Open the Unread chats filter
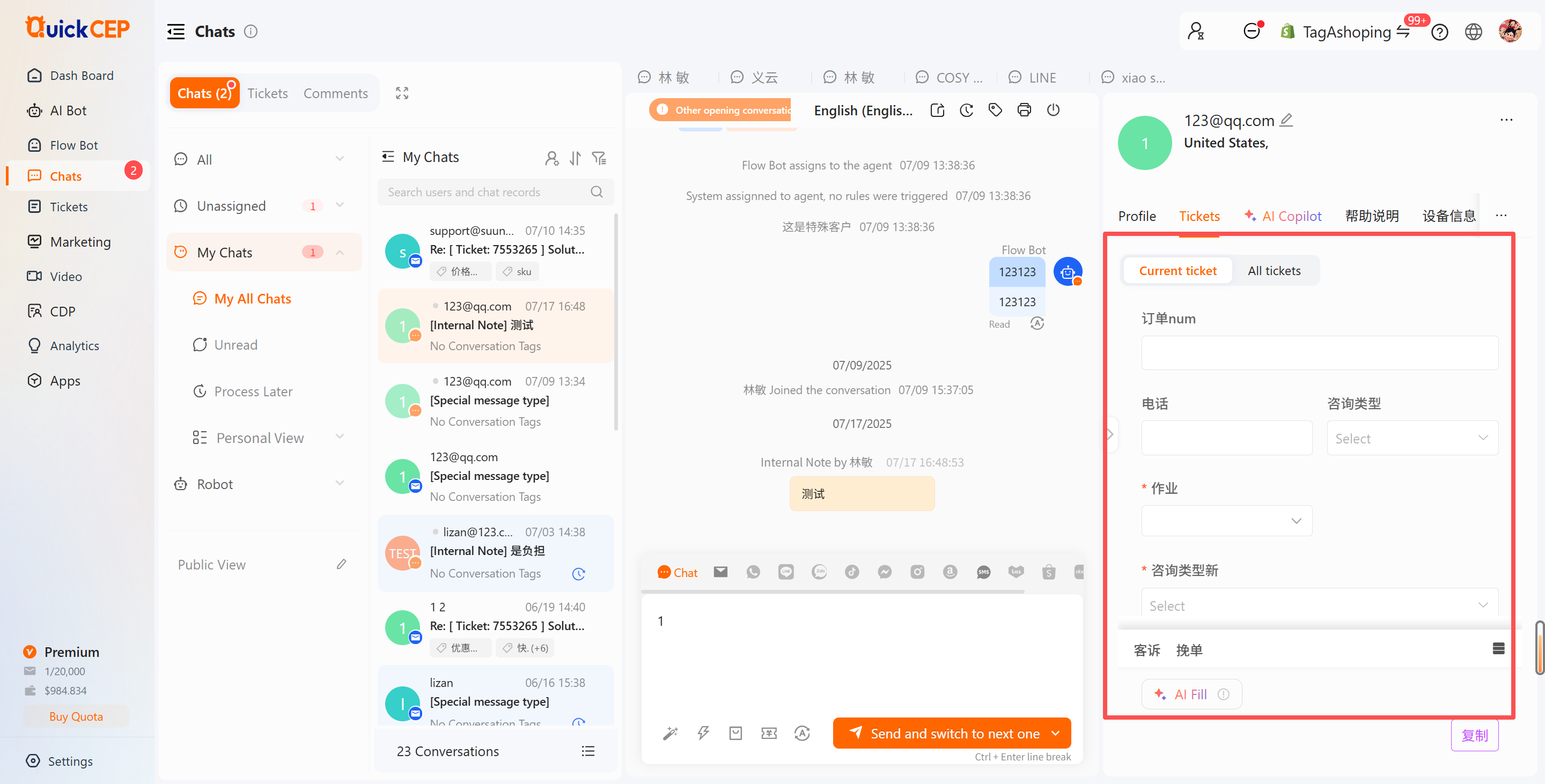Screen dimensions: 1545x784 225,345
